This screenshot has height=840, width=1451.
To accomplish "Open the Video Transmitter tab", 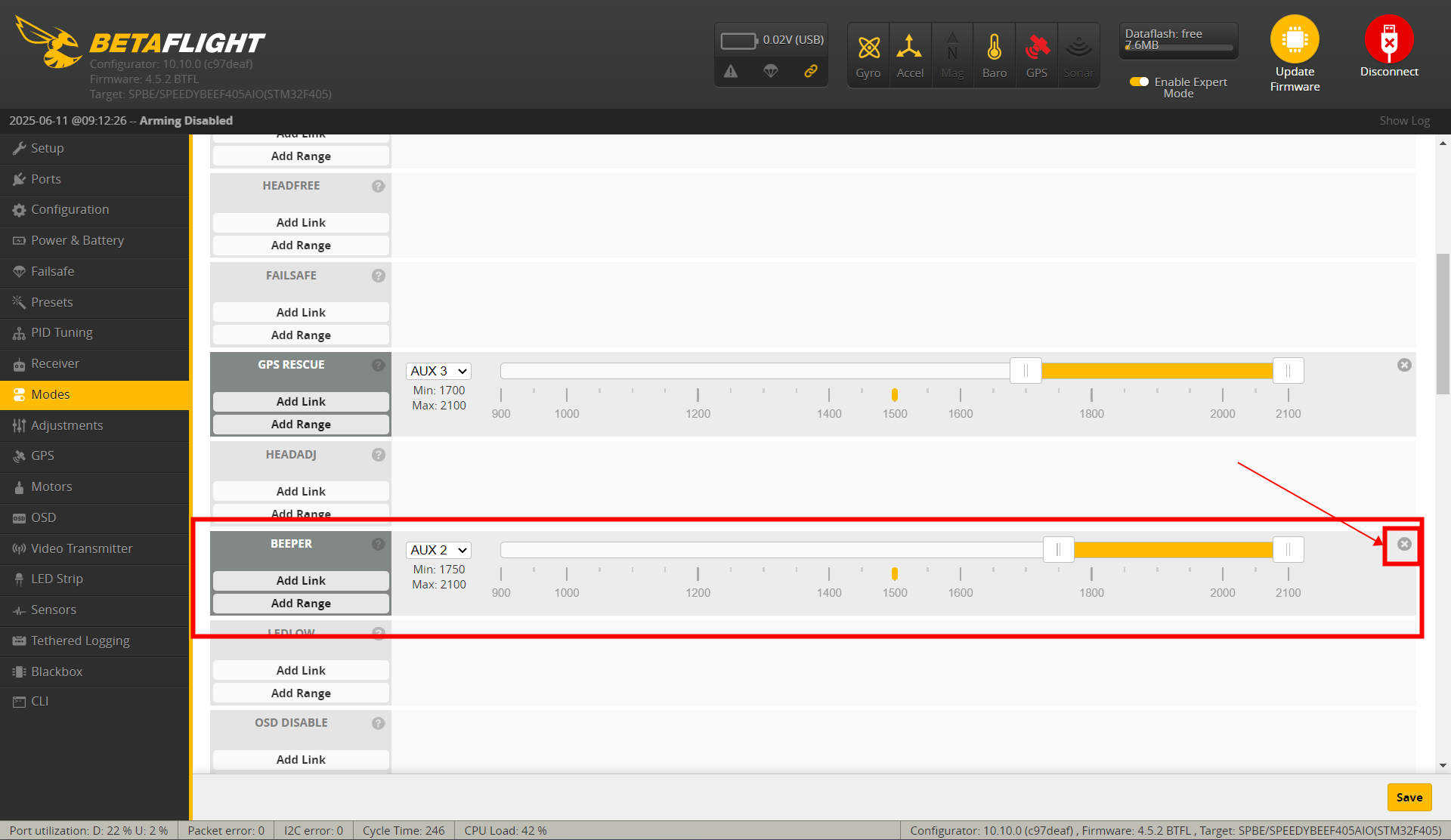I will pyautogui.click(x=94, y=548).
